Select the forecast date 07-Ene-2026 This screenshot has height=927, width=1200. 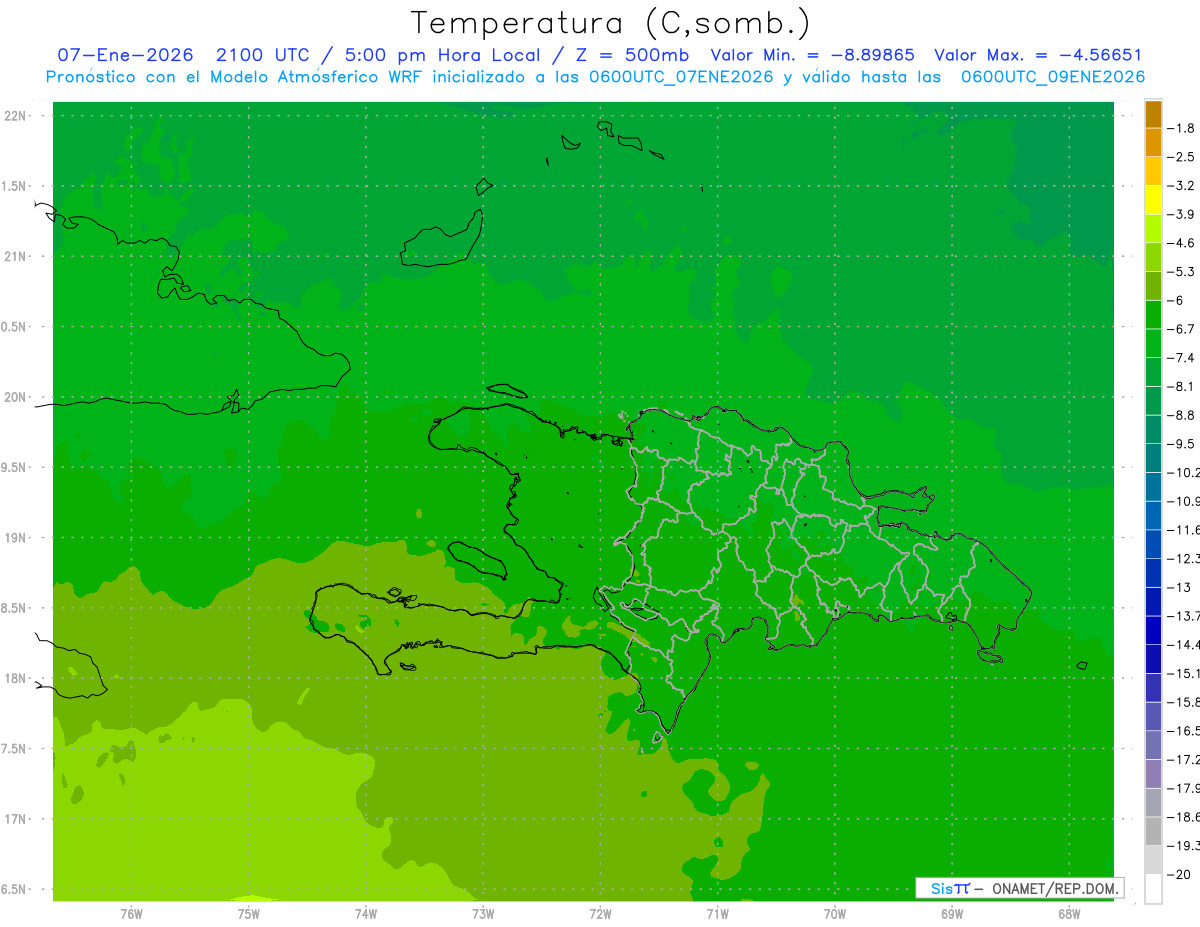125,55
